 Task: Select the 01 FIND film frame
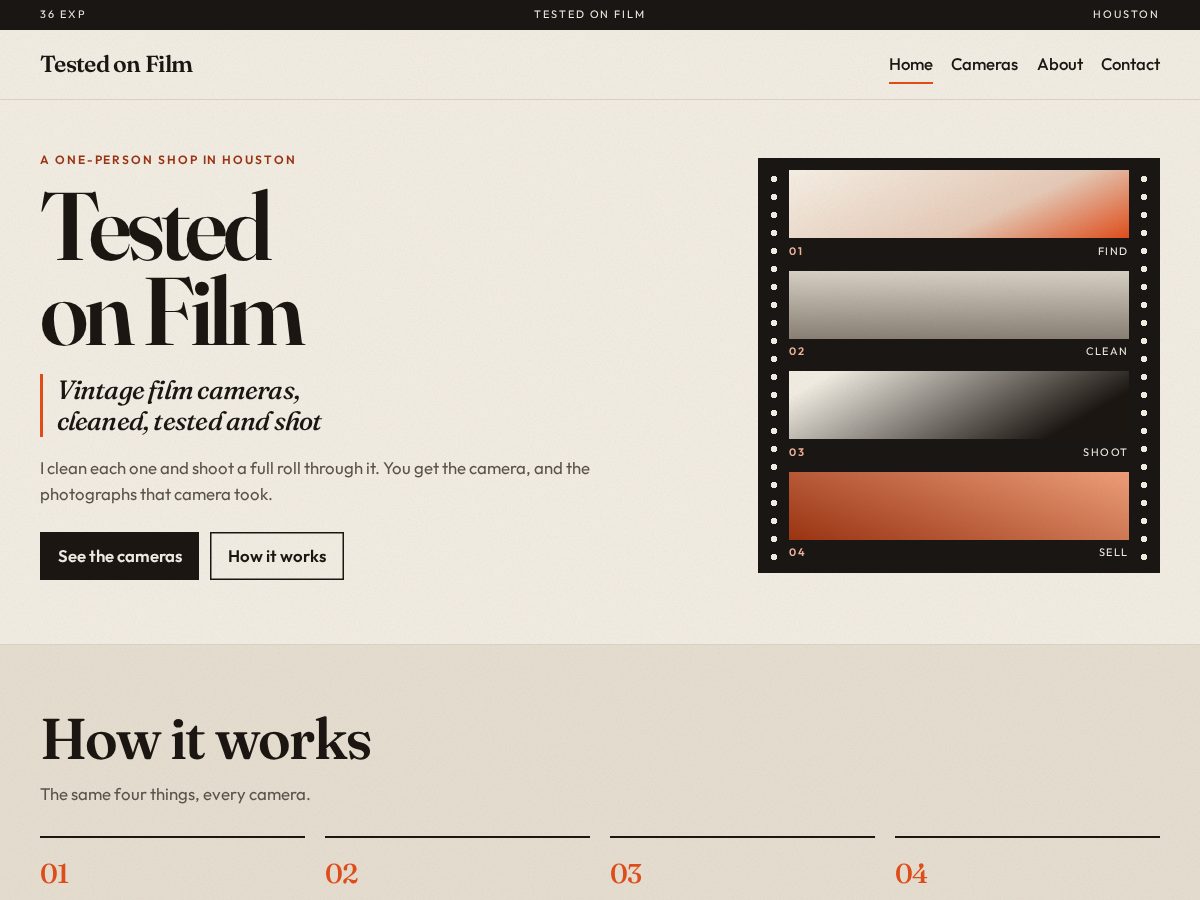point(958,204)
